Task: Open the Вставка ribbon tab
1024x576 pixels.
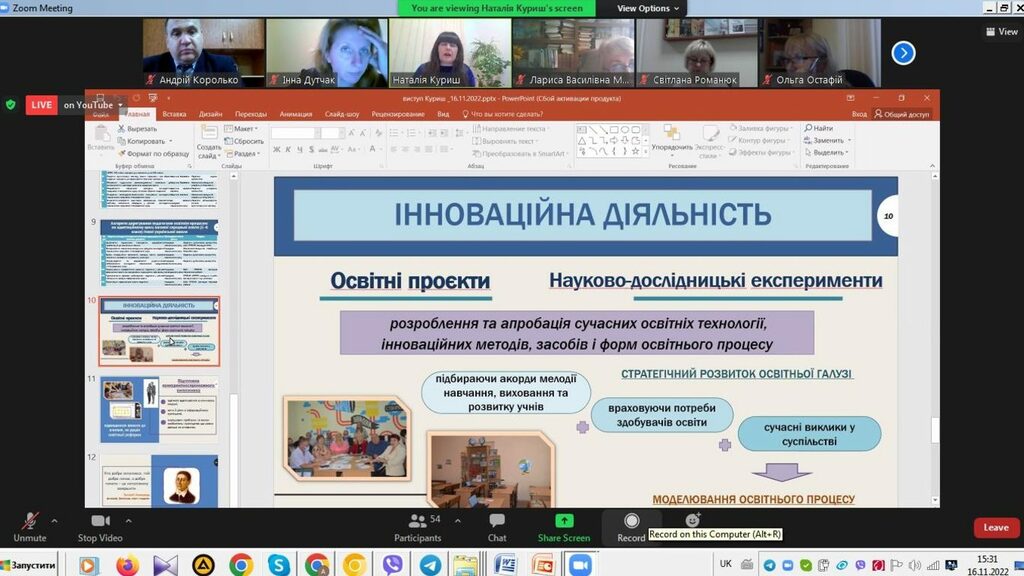Action: coord(174,114)
